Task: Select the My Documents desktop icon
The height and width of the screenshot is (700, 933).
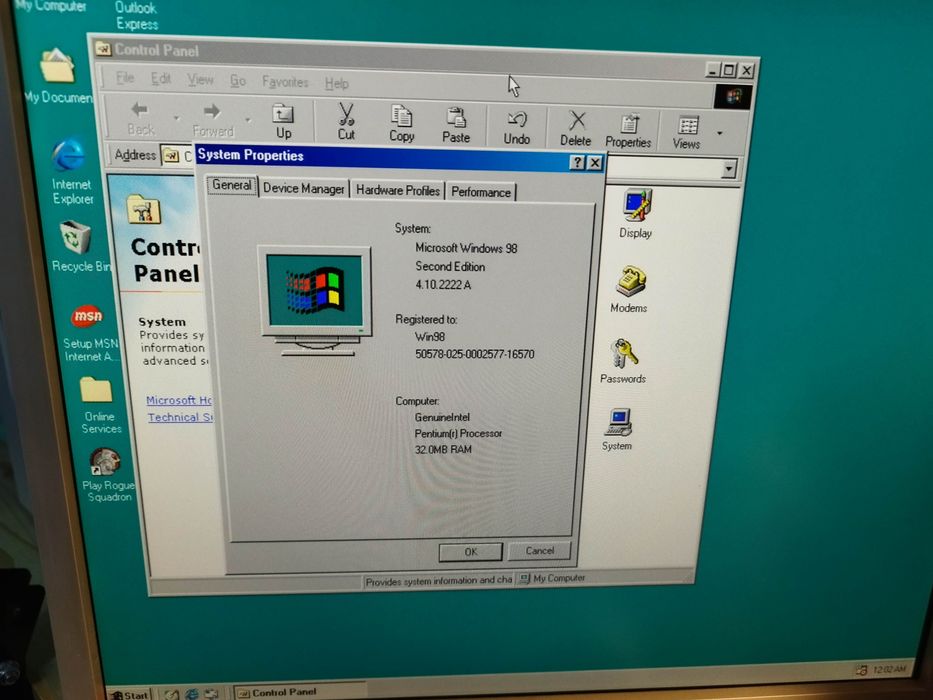Action: point(58,75)
